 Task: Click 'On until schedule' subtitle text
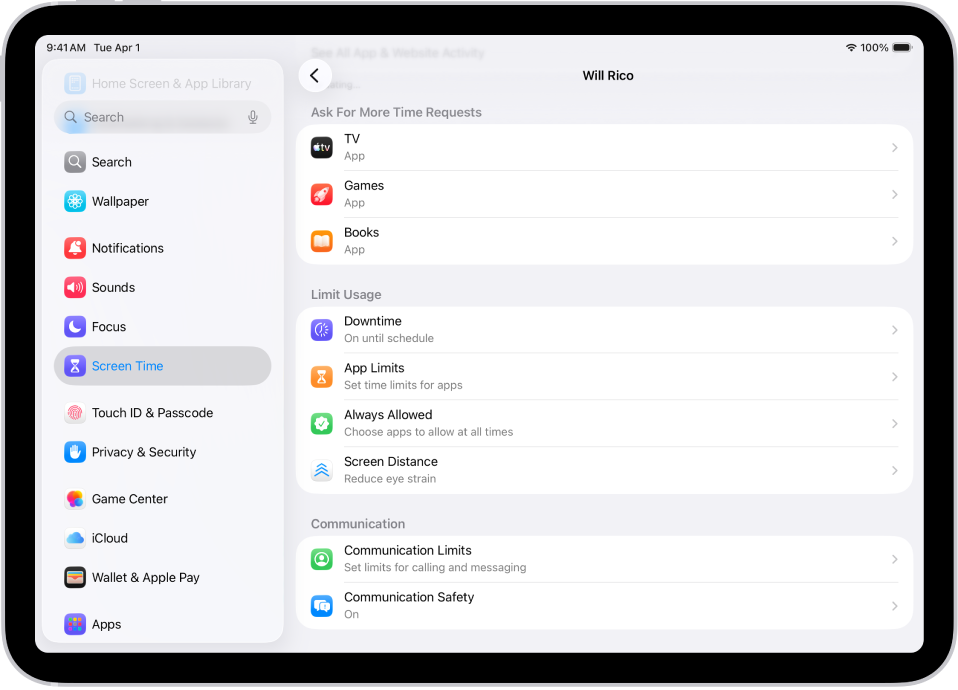click(389, 339)
